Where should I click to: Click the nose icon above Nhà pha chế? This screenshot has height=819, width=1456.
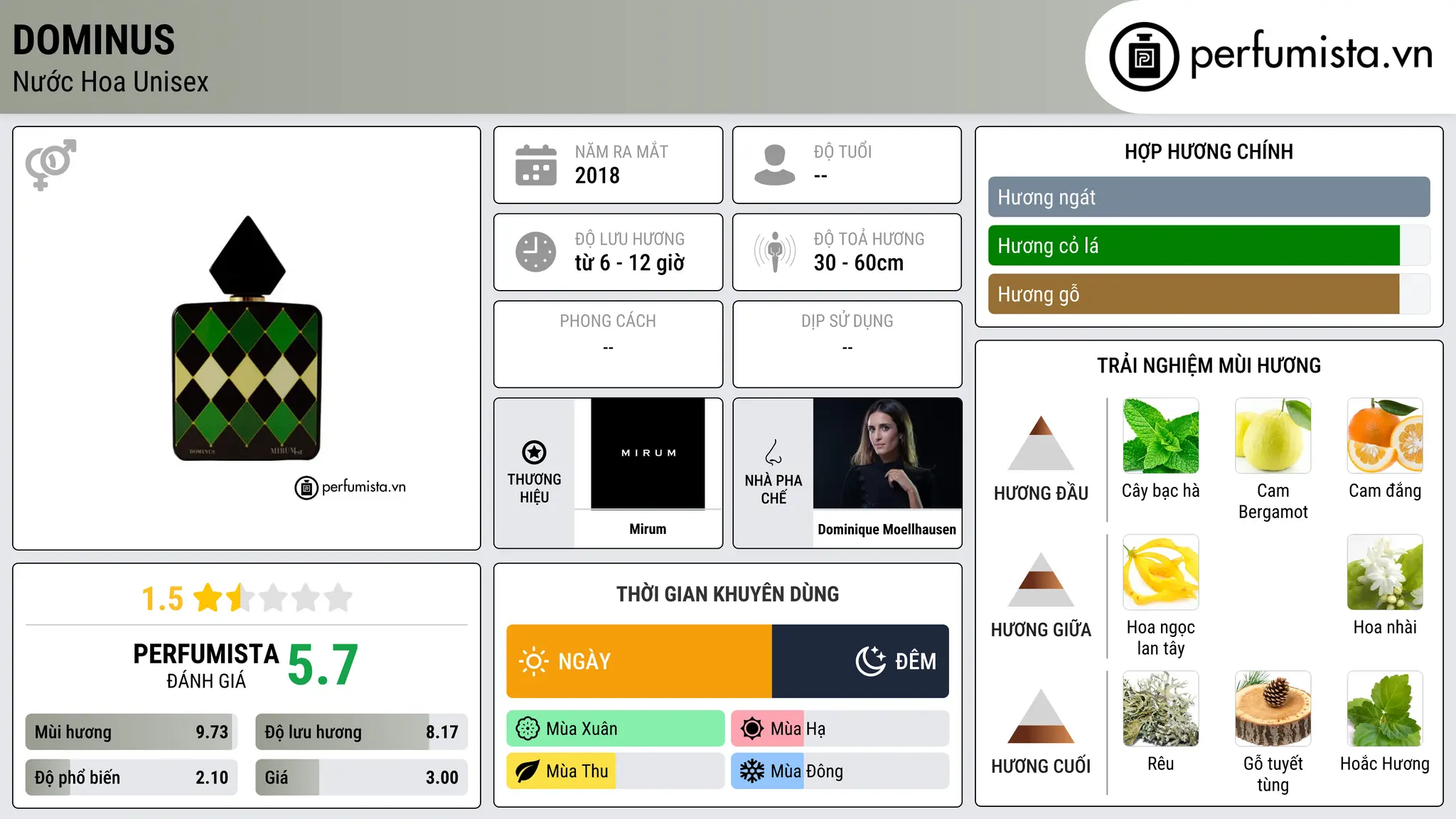[x=773, y=452]
